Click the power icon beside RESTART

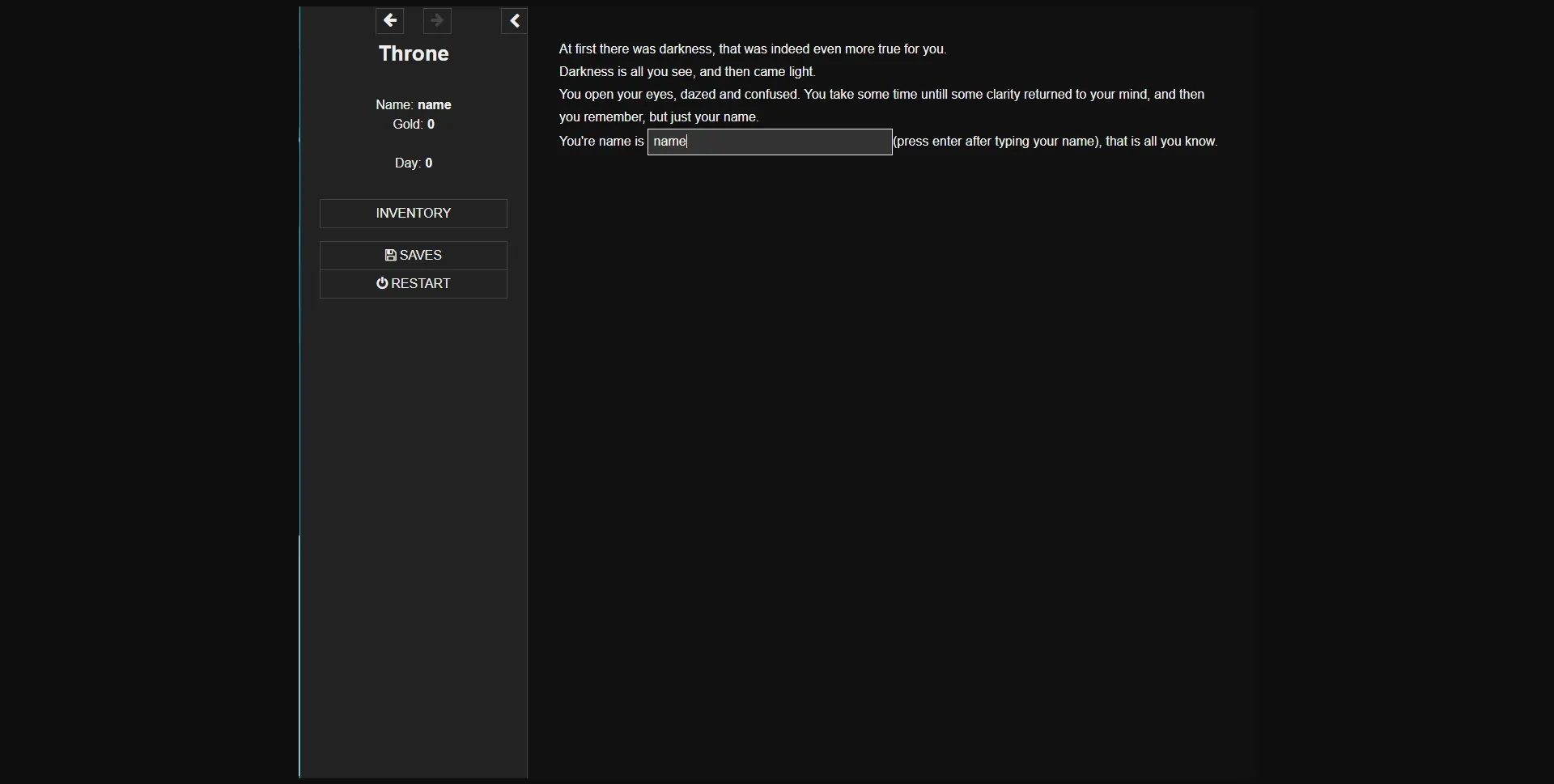click(382, 283)
